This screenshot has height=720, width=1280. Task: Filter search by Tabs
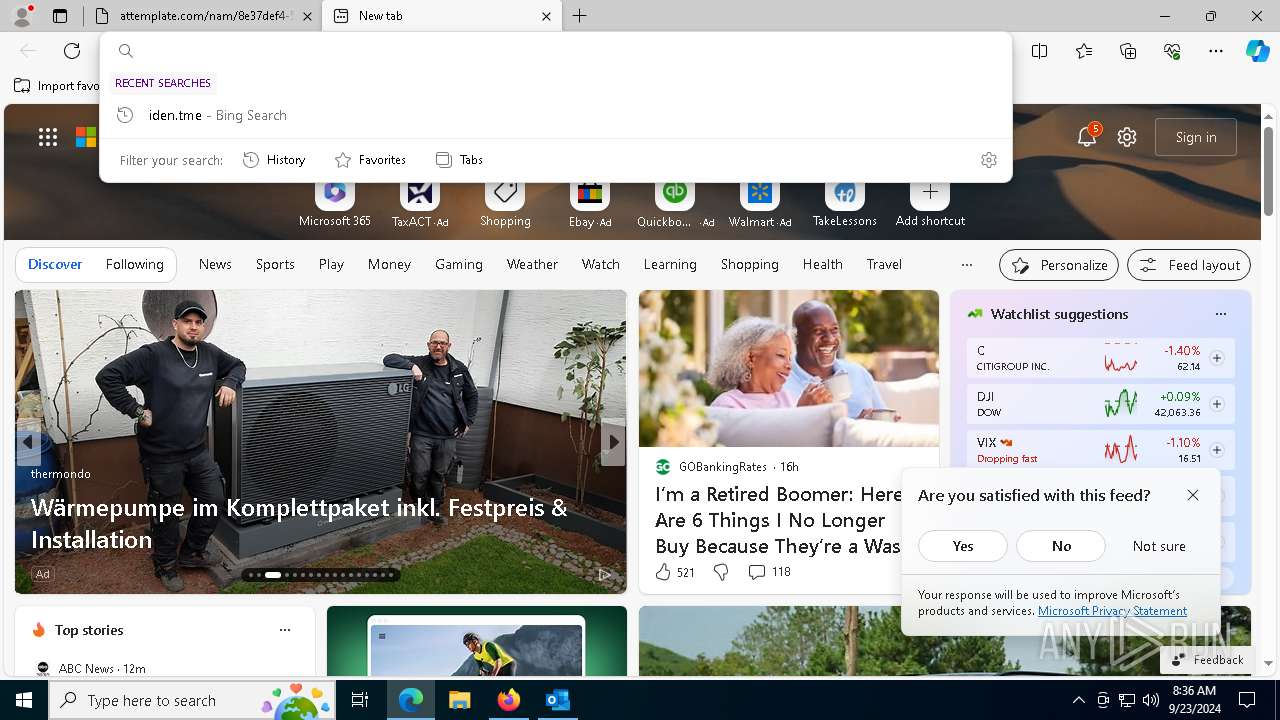coord(459,160)
